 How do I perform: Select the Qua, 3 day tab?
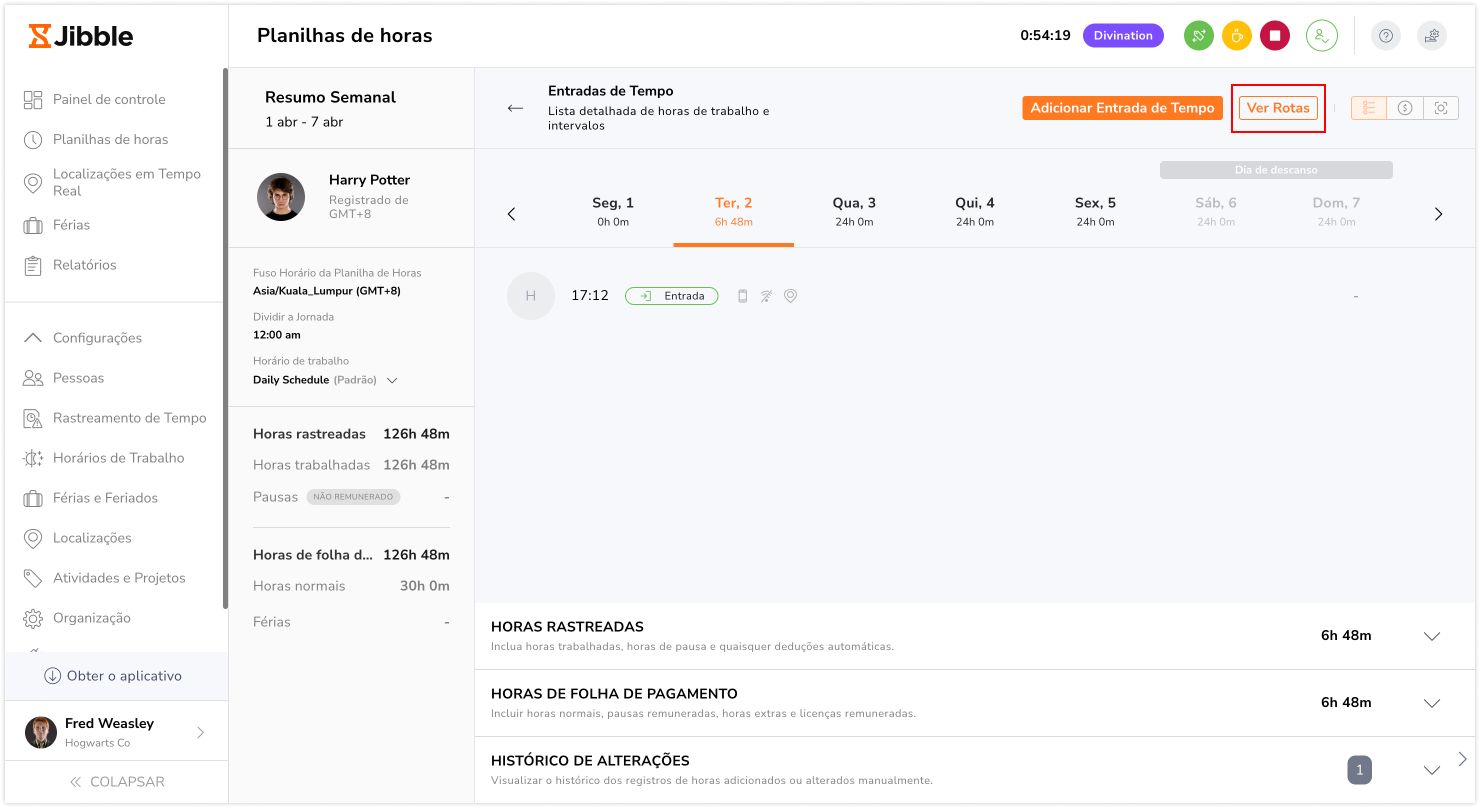[x=854, y=211]
